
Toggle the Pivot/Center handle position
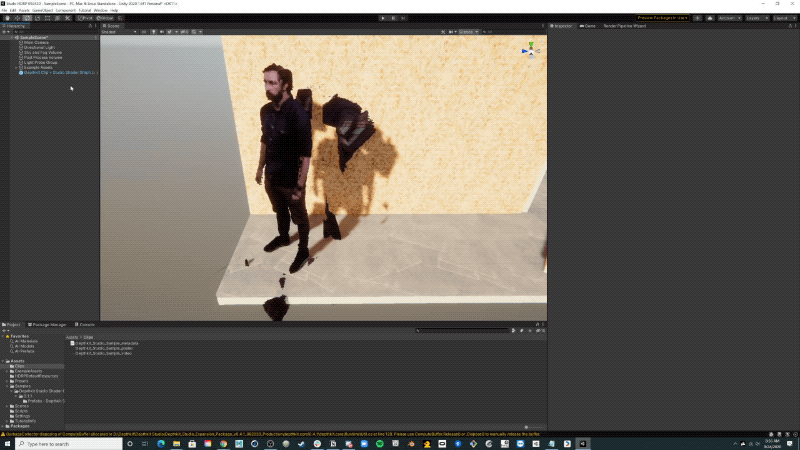(85, 18)
